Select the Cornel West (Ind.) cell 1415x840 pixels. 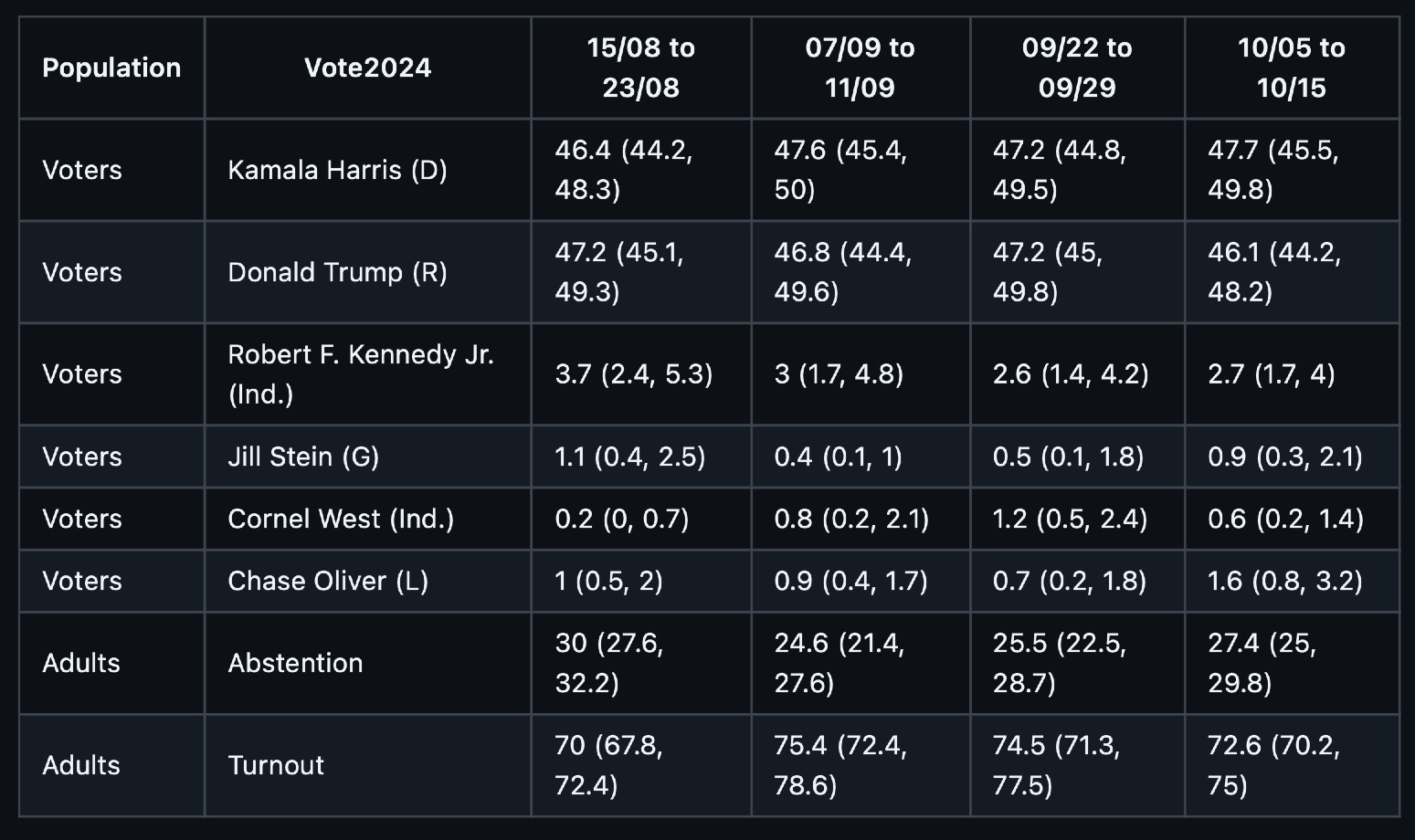point(341,519)
